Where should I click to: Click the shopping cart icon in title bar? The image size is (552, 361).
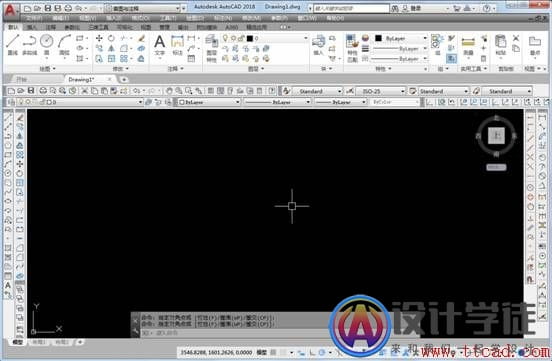pyautogui.click(x=457, y=8)
